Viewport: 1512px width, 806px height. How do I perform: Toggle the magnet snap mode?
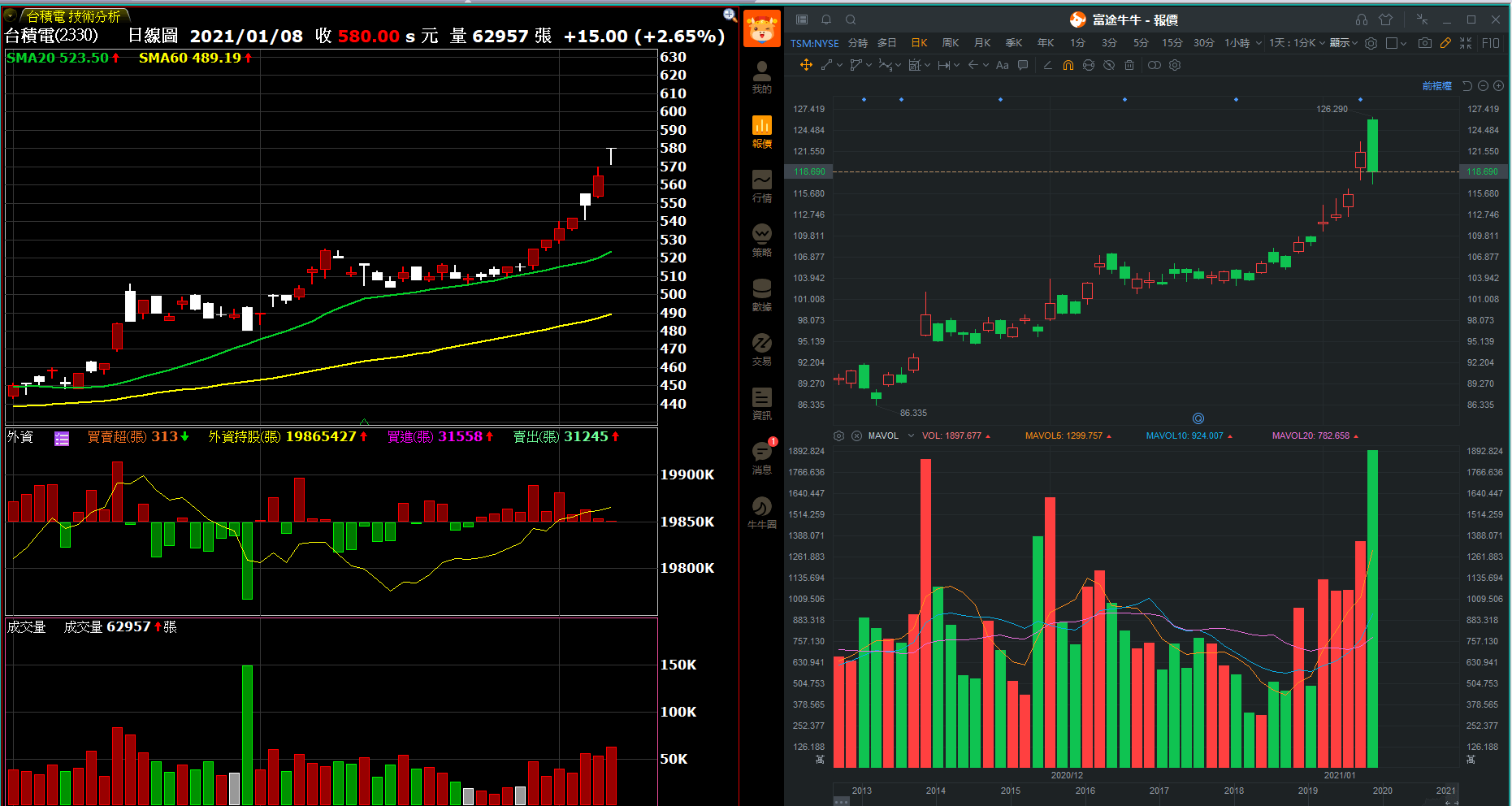(x=1068, y=65)
